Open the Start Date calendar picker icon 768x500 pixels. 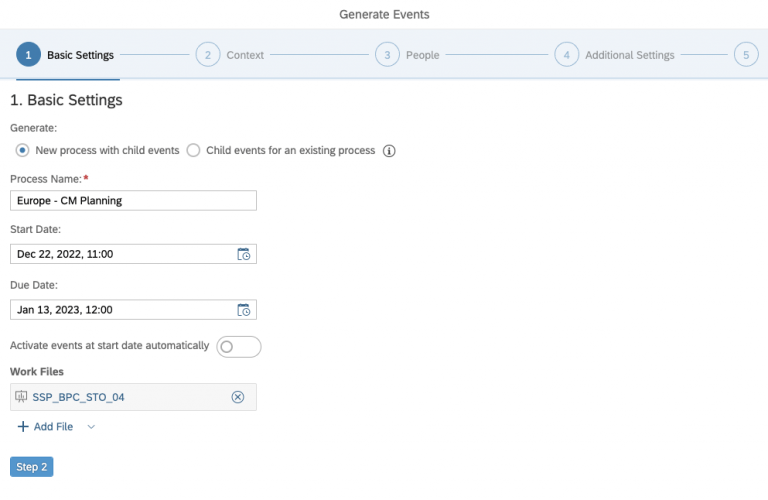tap(243, 254)
